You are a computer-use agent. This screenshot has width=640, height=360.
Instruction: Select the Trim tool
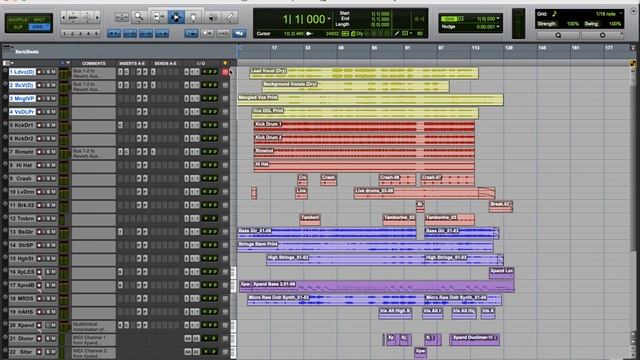point(158,17)
